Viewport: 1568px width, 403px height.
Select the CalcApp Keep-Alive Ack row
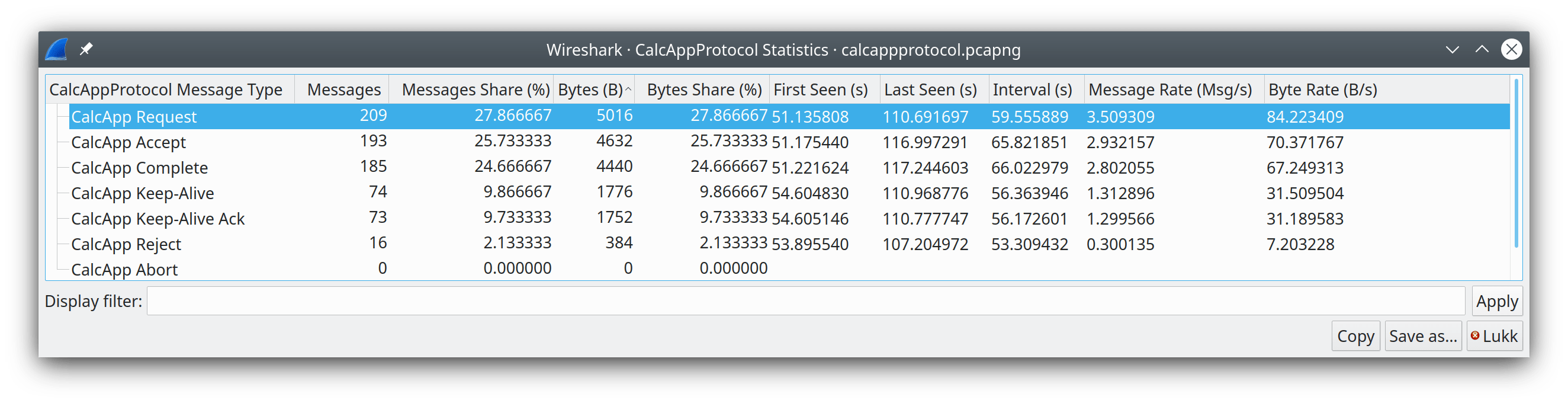pyautogui.click(x=158, y=219)
